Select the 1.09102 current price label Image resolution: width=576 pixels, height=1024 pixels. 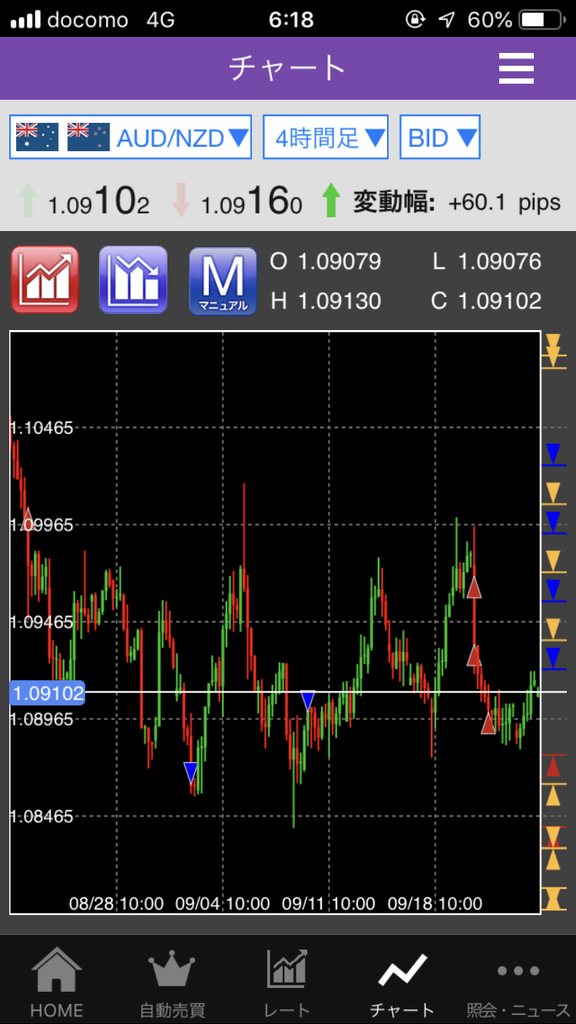(48, 692)
